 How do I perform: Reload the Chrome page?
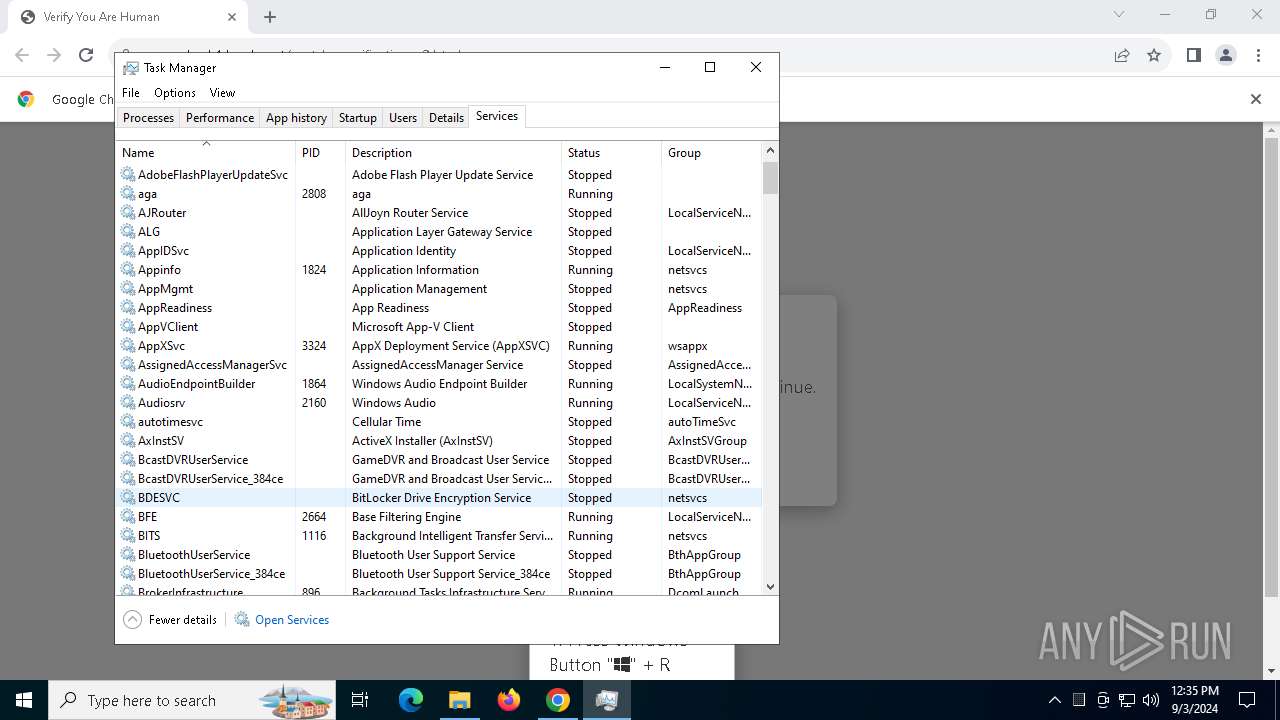(86, 55)
